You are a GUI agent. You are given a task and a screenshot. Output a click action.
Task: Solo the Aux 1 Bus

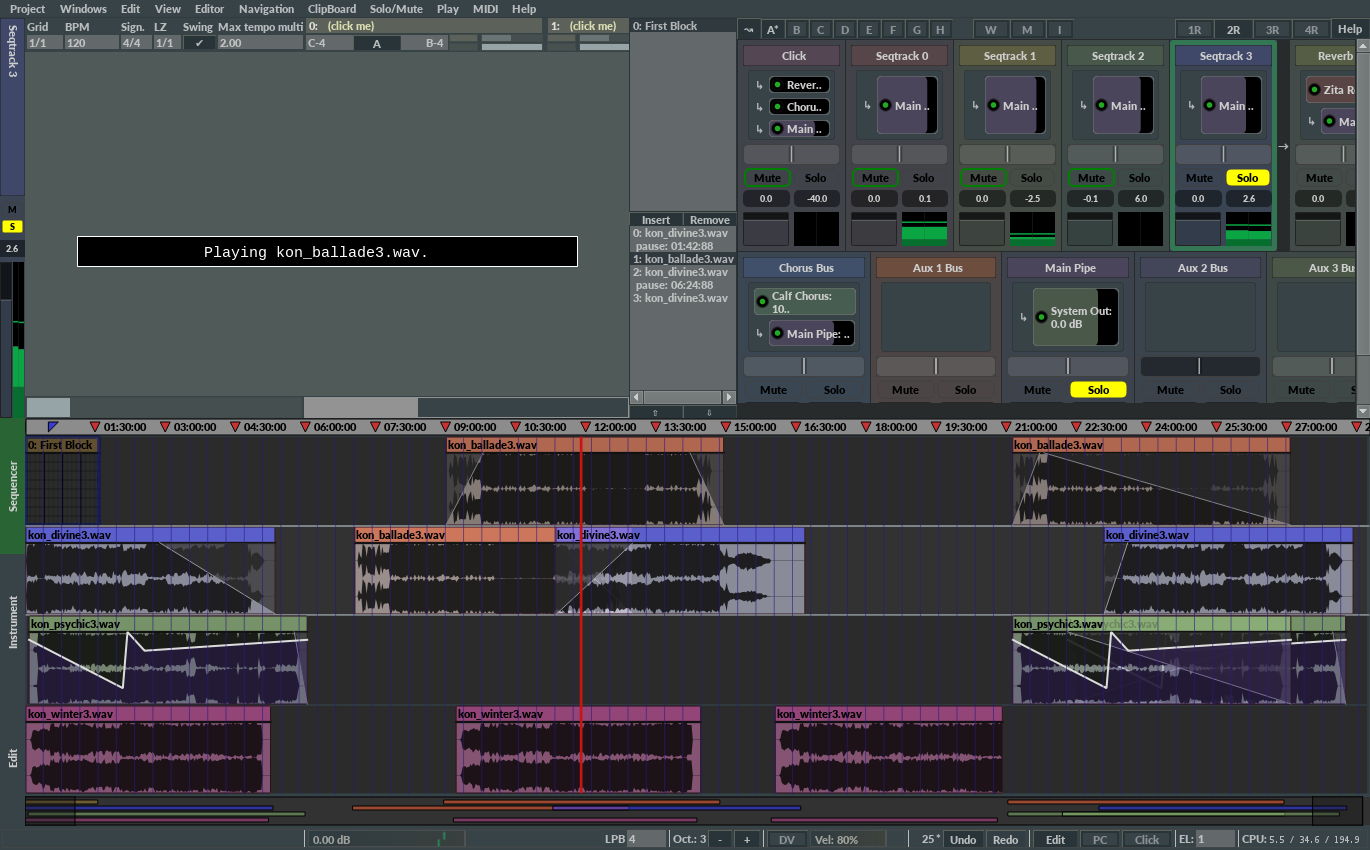point(965,390)
